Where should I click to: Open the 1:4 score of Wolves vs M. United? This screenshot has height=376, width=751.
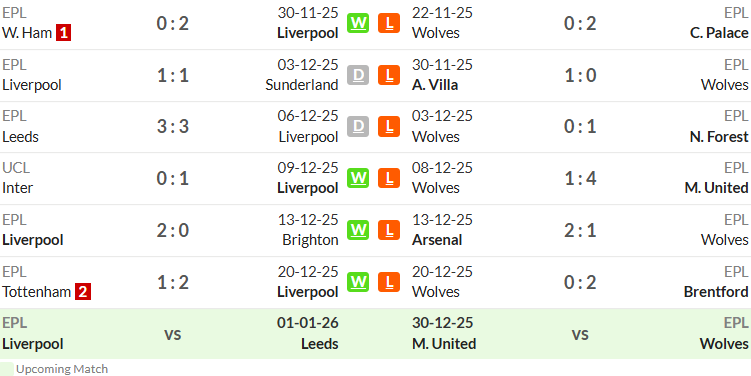click(x=580, y=179)
